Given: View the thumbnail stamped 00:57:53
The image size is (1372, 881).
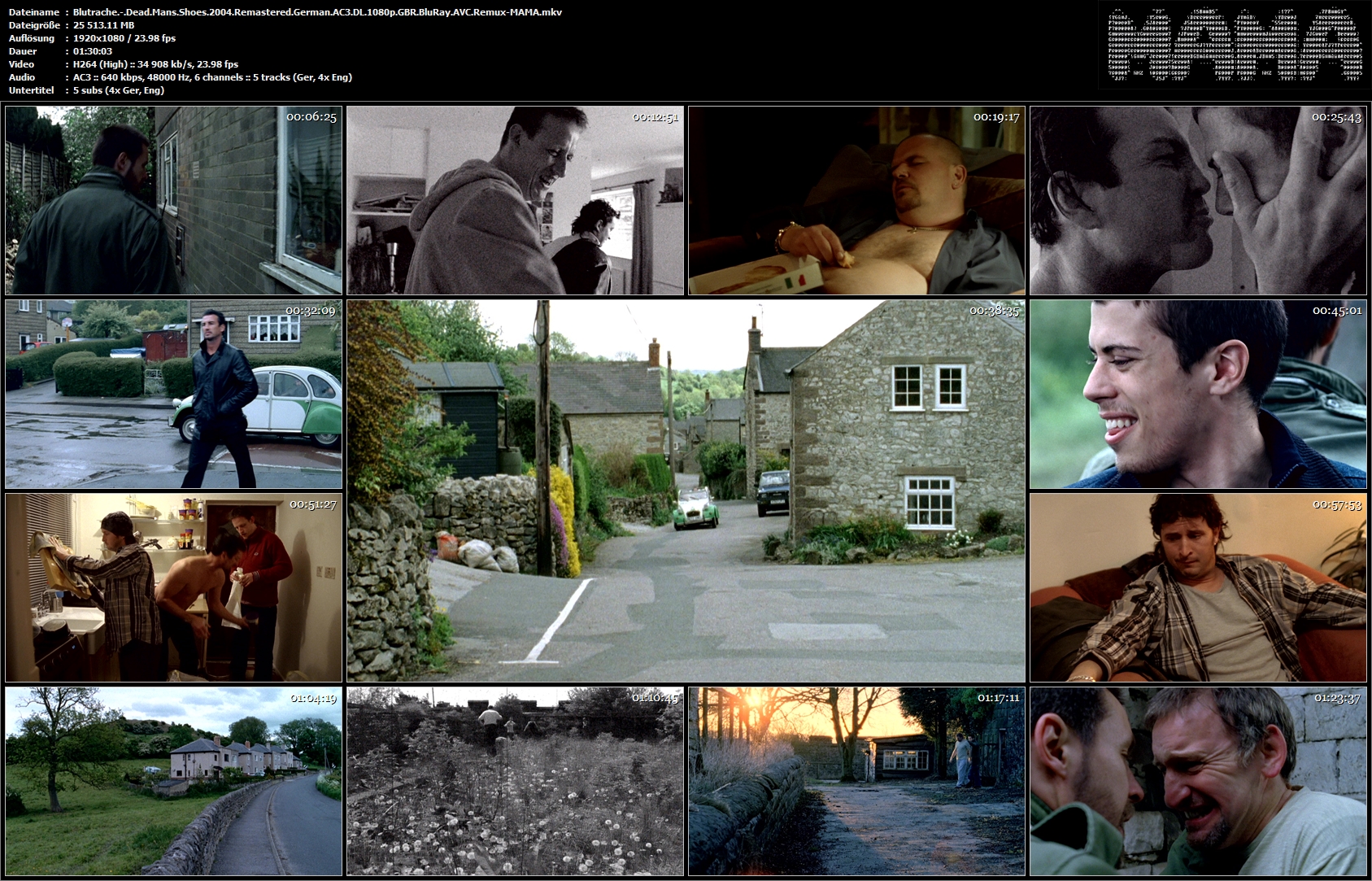Looking at the screenshot, I should click(1198, 587).
